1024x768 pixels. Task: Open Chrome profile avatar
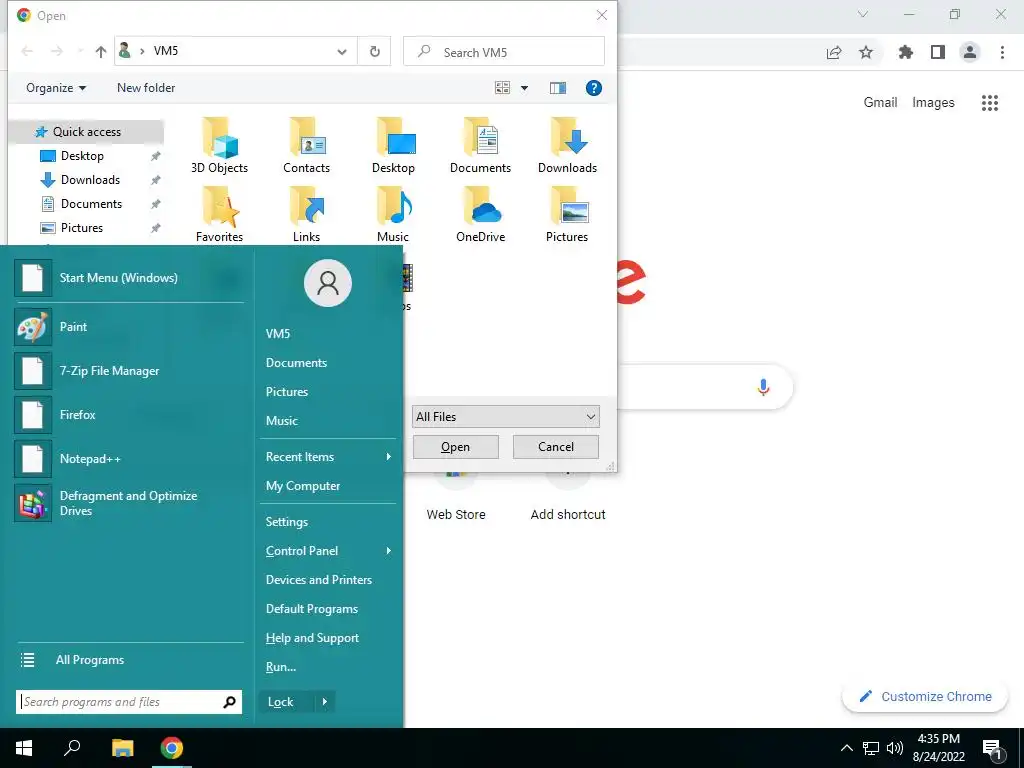(x=970, y=52)
